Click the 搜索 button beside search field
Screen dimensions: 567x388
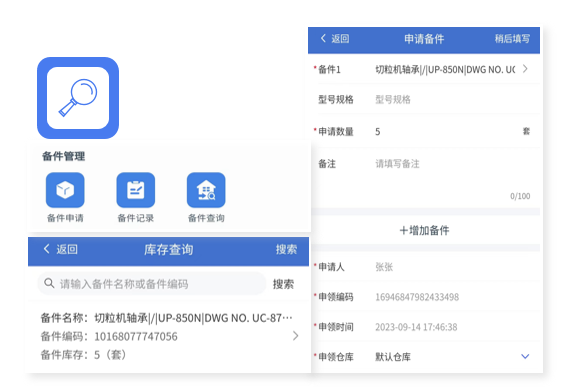283,284
